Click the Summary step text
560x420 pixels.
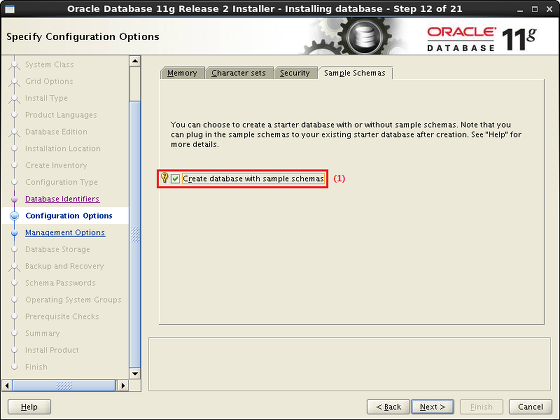point(42,333)
